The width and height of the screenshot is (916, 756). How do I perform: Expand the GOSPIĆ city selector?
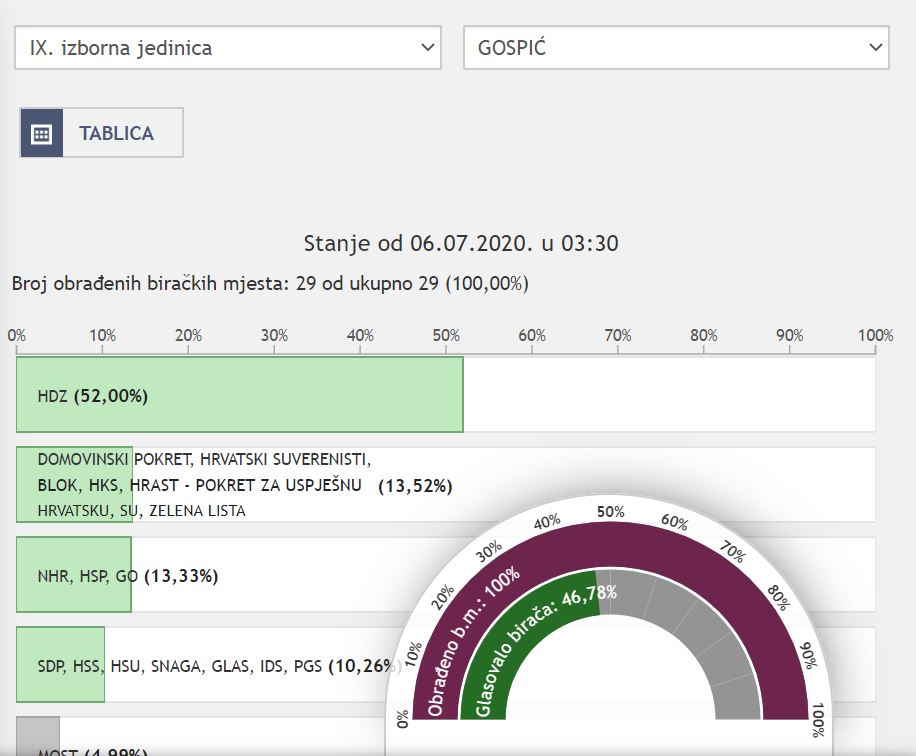[676, 48]
